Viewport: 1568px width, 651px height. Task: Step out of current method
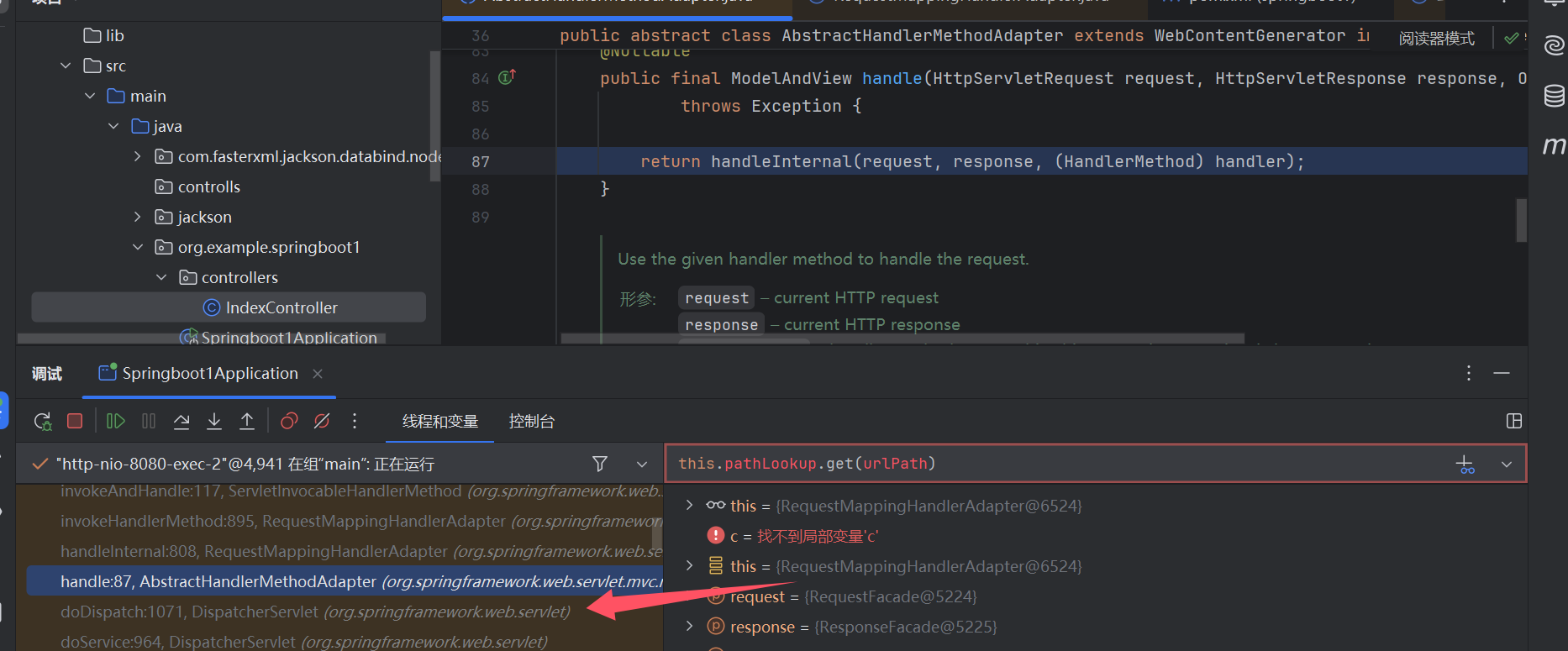[247, 421]
